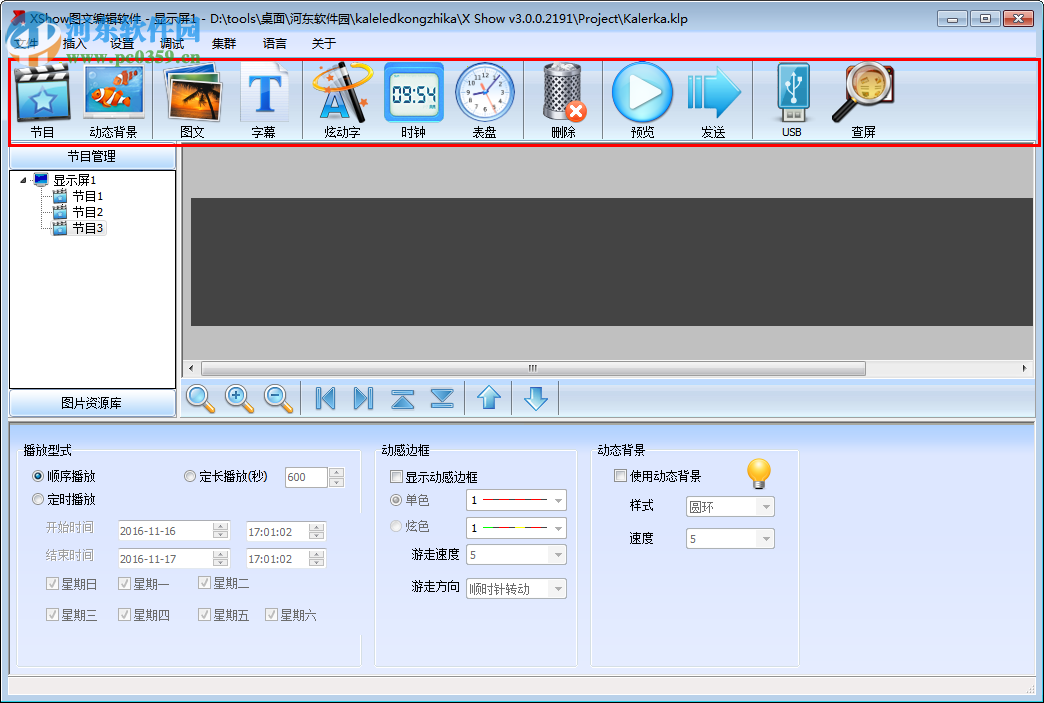
Task: Switch to the 图片资源库 panel
Action: 91,403
